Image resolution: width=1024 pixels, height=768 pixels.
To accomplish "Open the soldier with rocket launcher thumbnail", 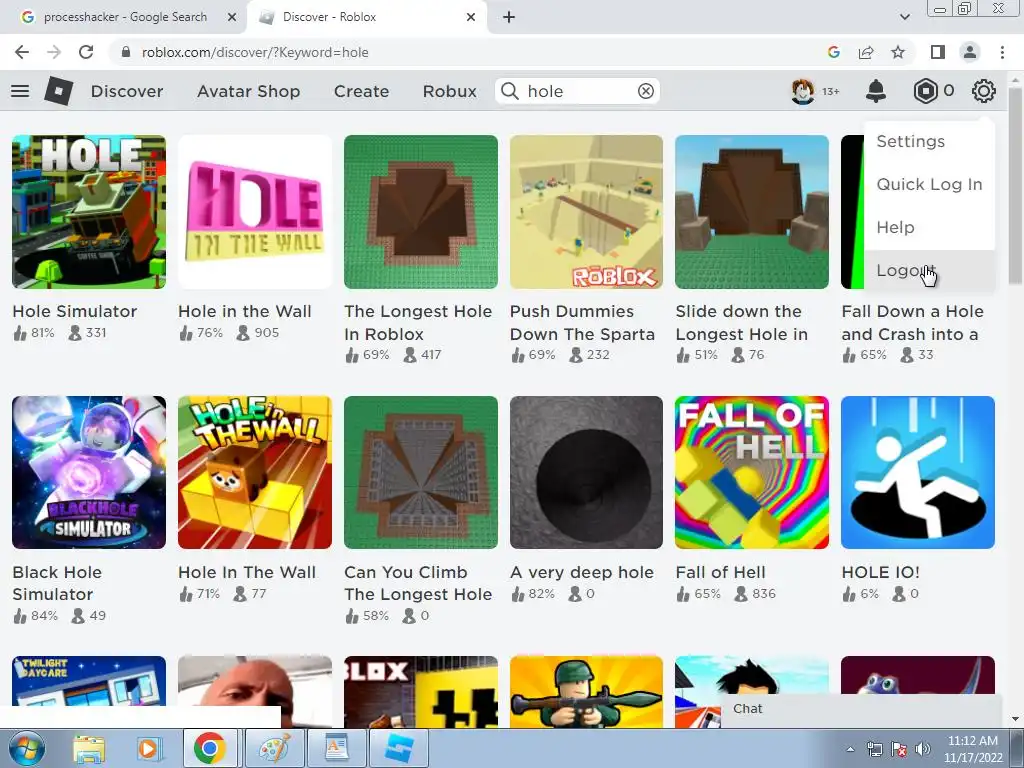I will pos(586,692).
